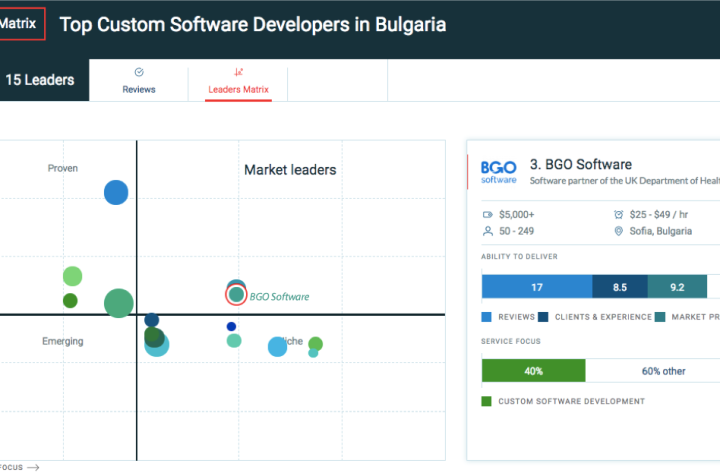Viewport: 720px width, 476px height.
Task: Click the location pin icon by Sofia
Action: [619, 231]
